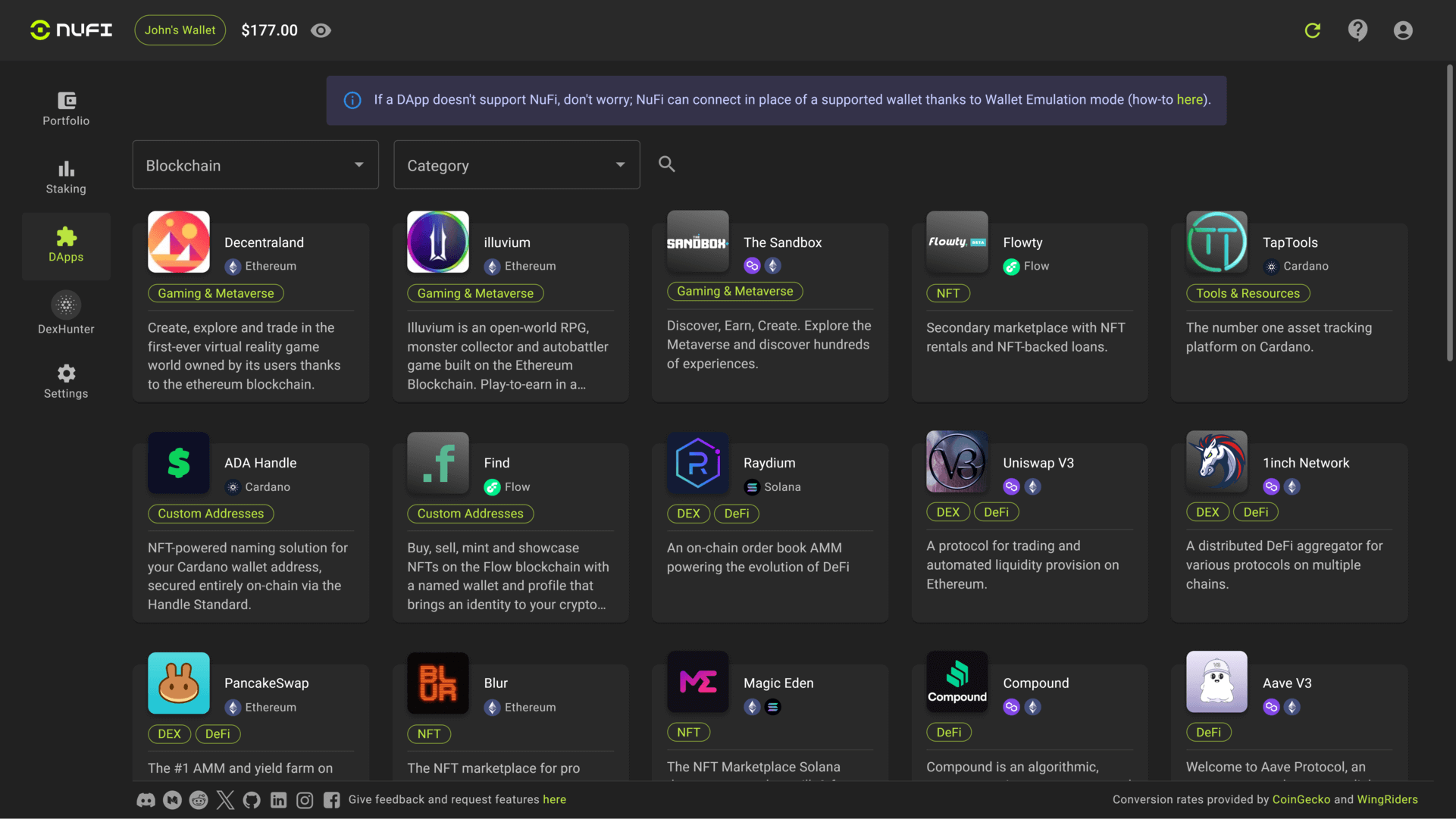Open the illuvium app icon

tap(438, 242)
